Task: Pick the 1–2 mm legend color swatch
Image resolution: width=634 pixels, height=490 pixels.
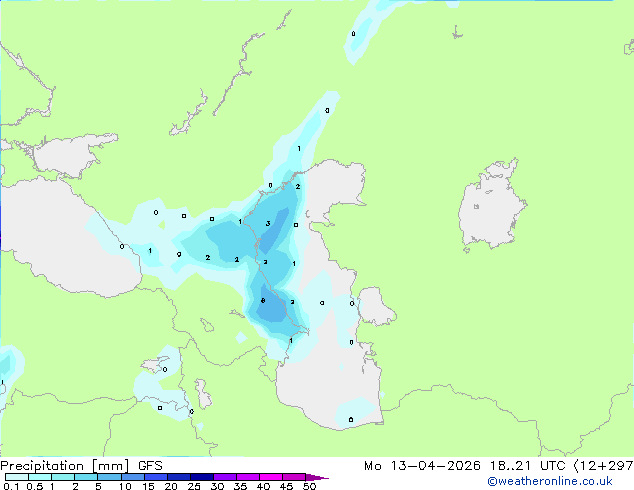Action: pyautogui.click(x=63, y=477)
